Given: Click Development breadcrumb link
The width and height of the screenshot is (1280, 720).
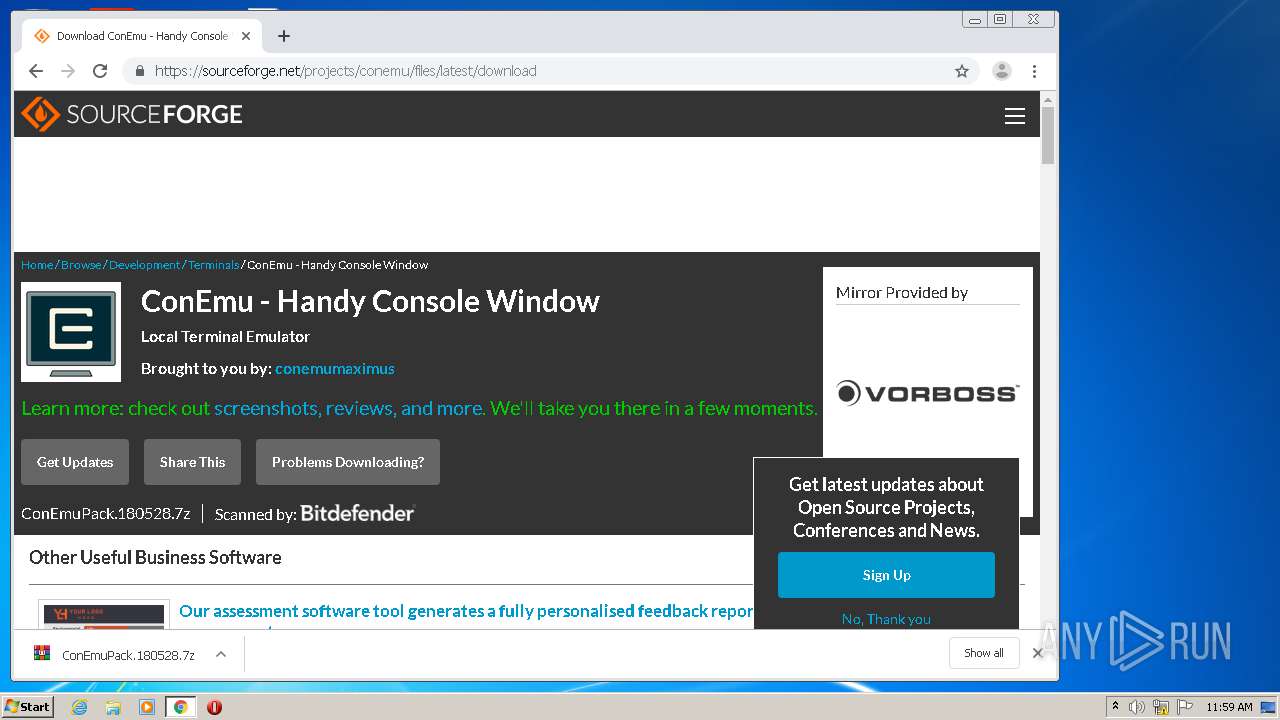Looking at the screenshot, I should (145, 265).
